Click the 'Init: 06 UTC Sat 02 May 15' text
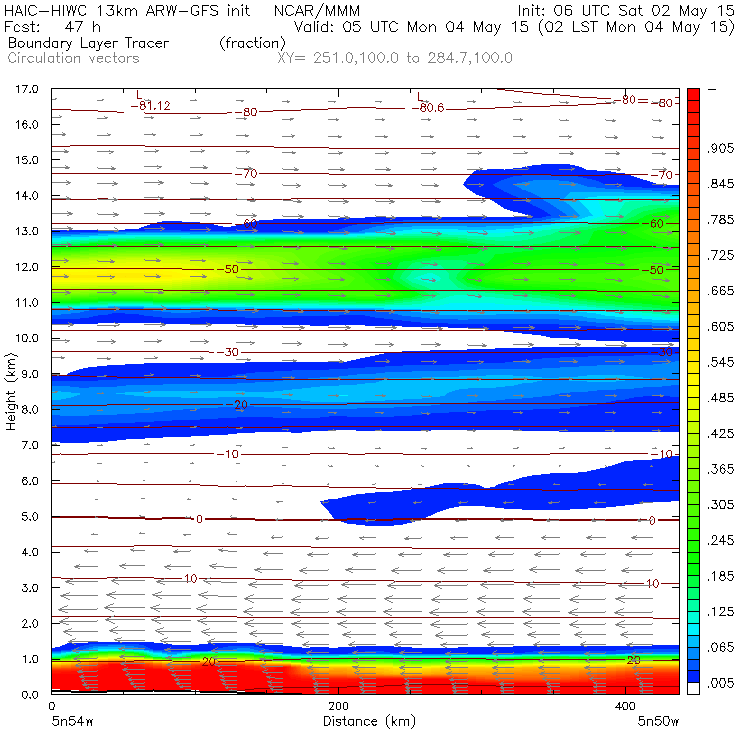740x740 pixels. [x=626, y=10]
